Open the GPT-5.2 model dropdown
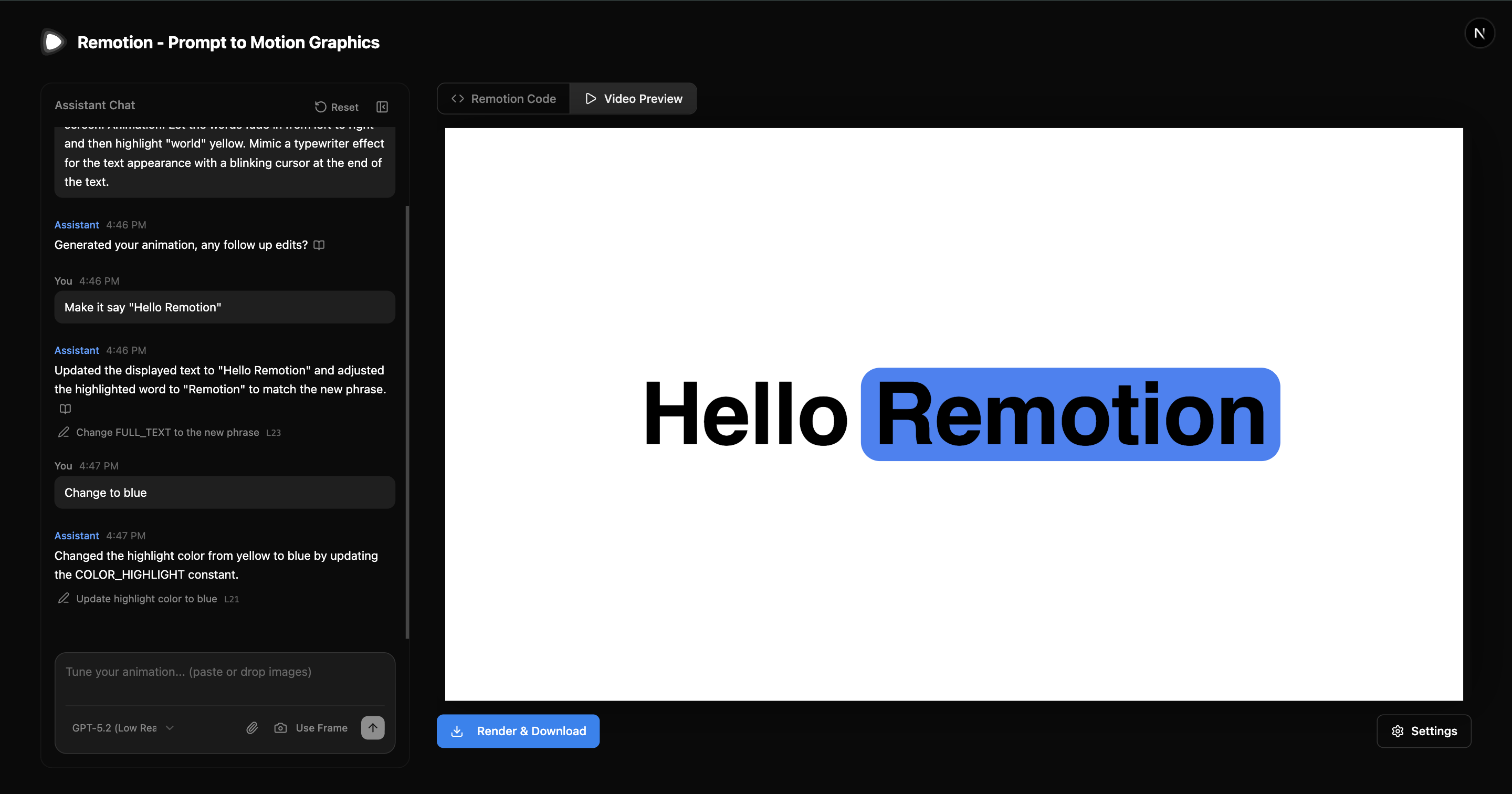 pos(123,728)
